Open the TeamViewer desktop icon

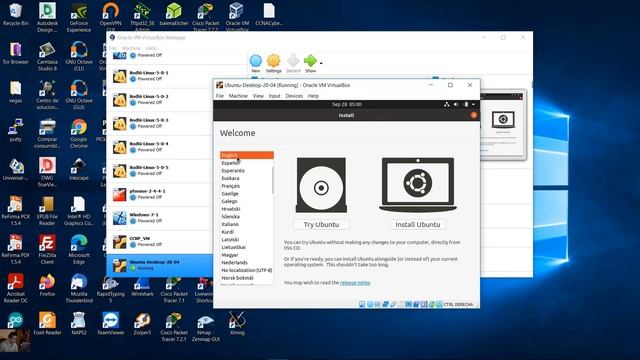tap(111, 324)
